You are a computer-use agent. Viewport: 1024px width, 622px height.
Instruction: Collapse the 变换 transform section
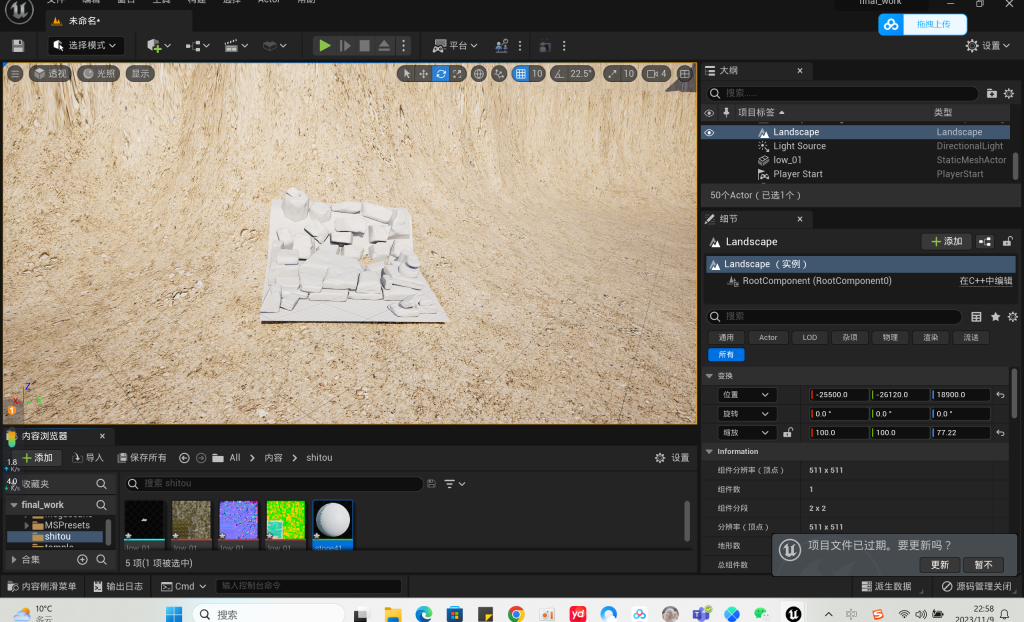coord(710,376)
